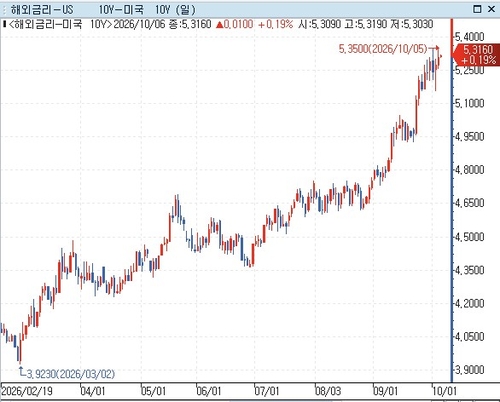Click the window drag grip icon
The image size is (500, 402).
(x=4, y=10)
